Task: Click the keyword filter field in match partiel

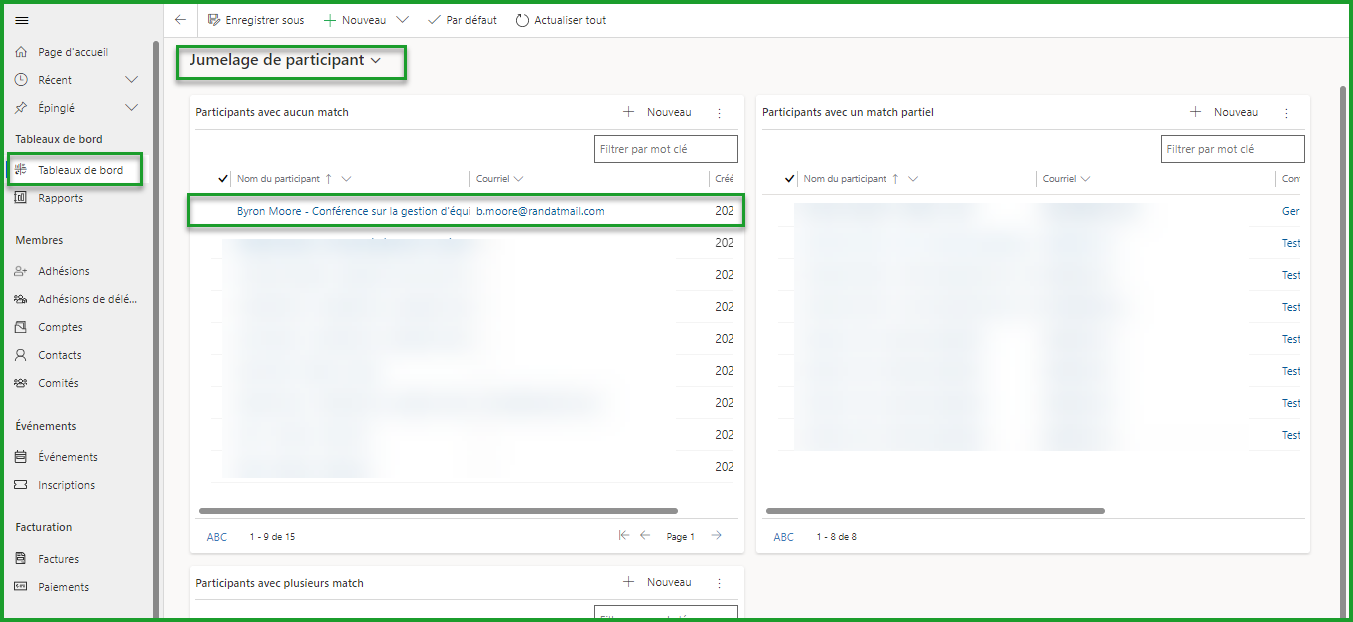Action: click(1232, 149)
